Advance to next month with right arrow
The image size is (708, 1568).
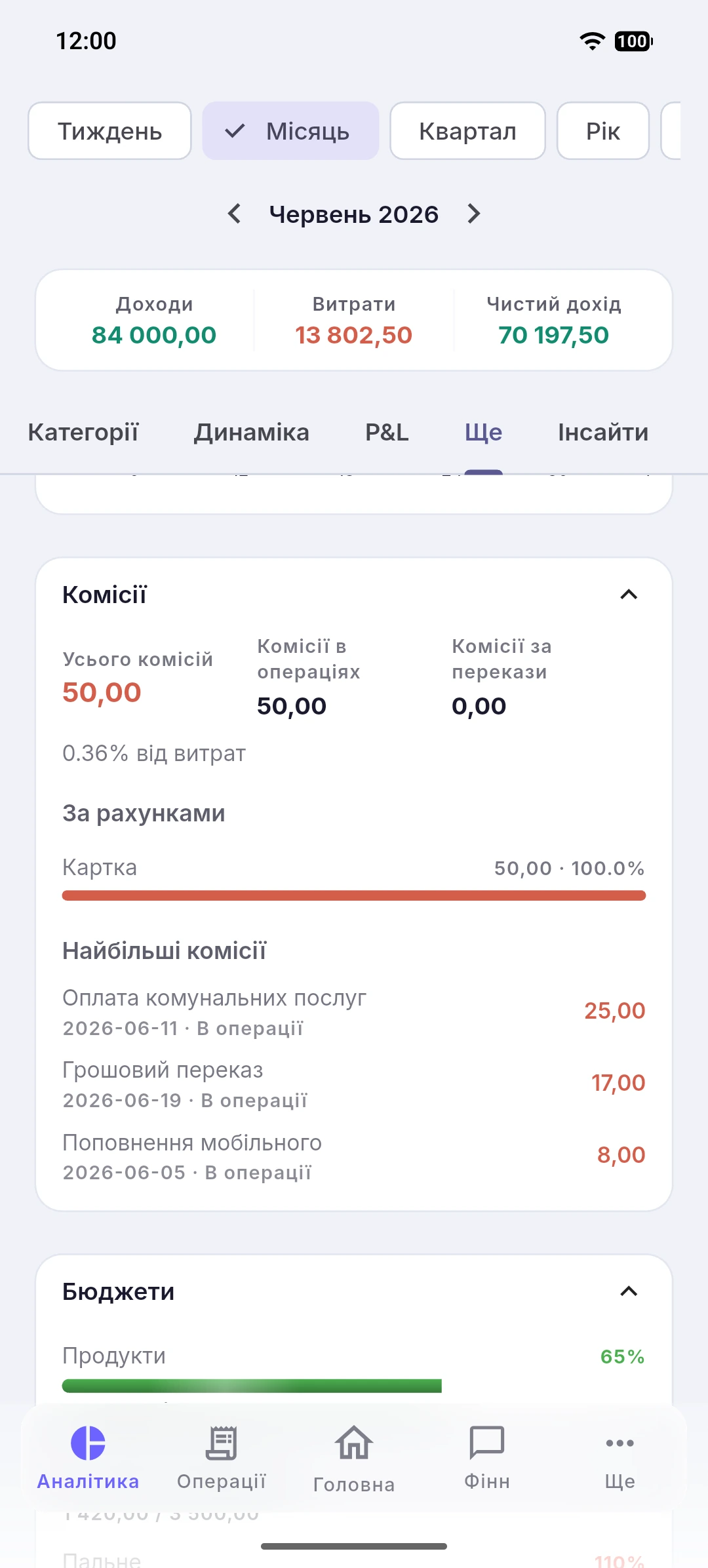tap(474, 214)
